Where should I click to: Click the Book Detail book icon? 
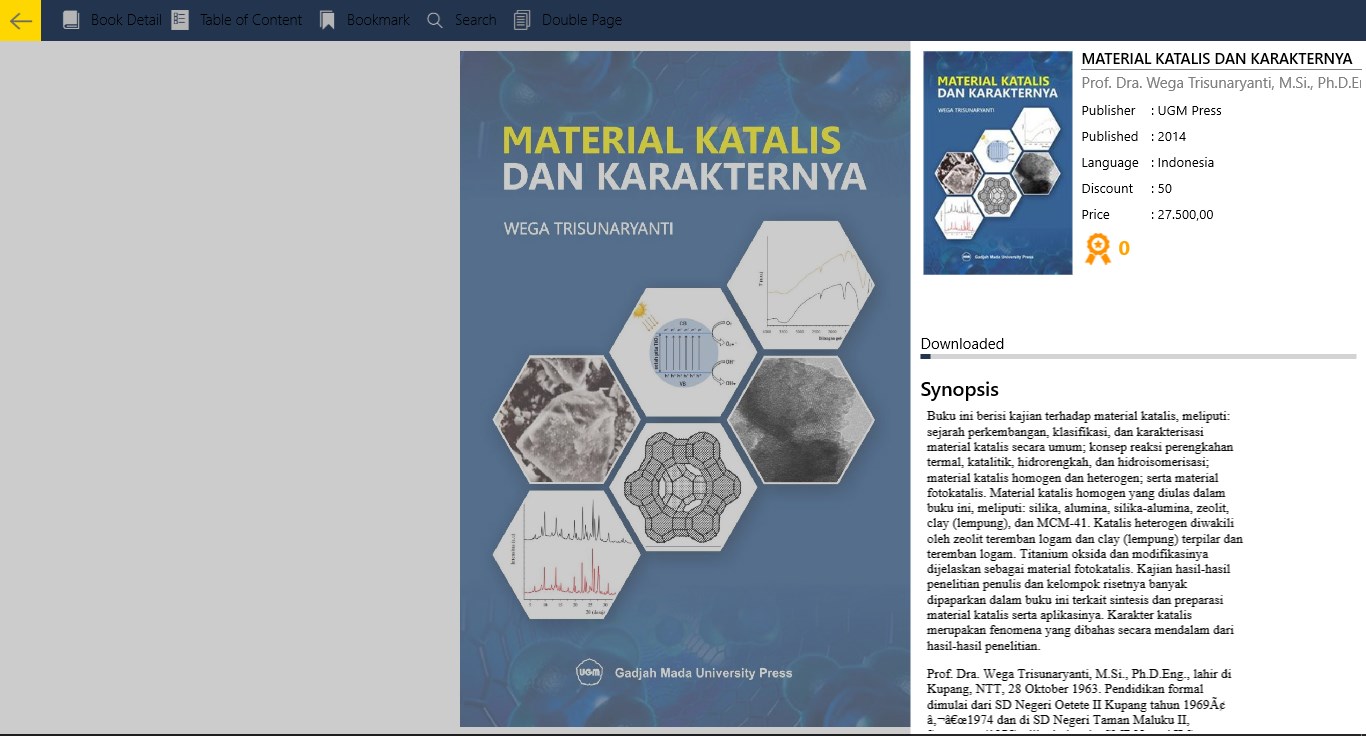[71, 20]
